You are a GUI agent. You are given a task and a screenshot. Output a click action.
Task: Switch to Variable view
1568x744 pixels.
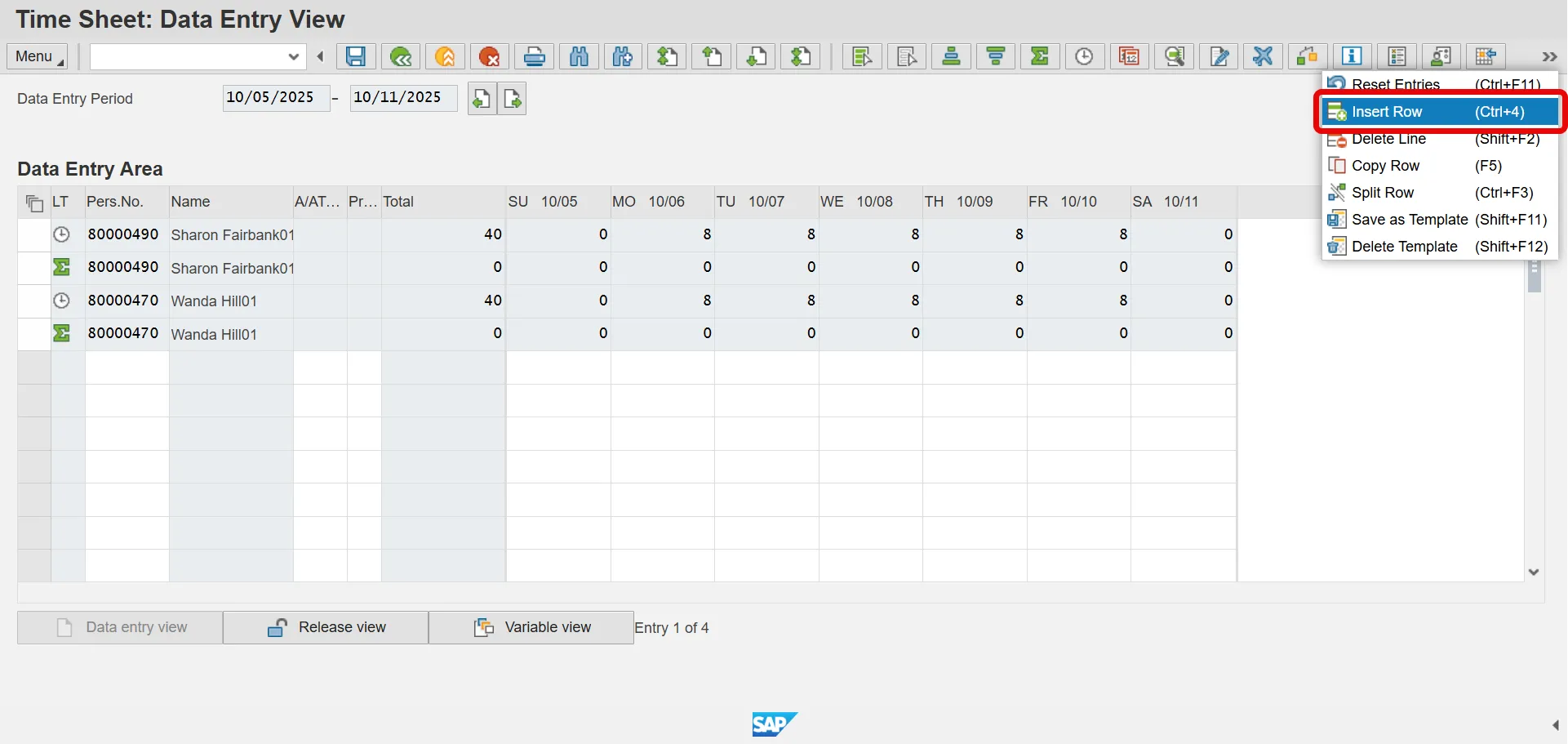click(531, 627)
